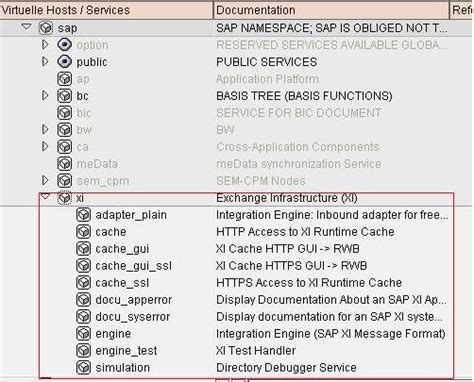474x382 pixels.
Task: Click the cache_ssl service icon
Action: (83, 283)
